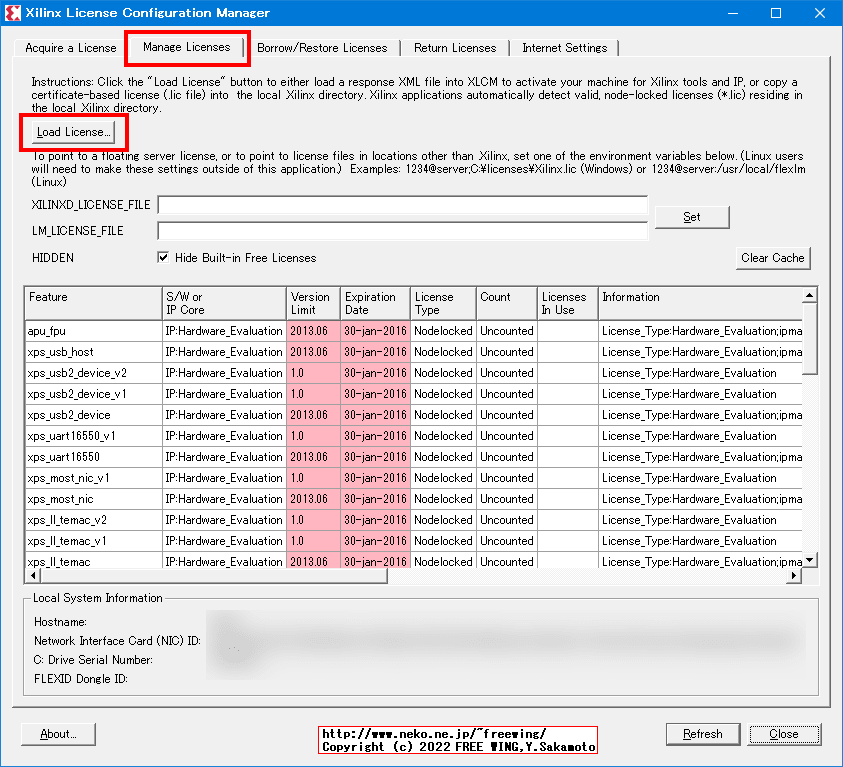Uncheck Hide Built-in Free Licenses checkbox
This screenshot has height=767, width=843.
(163, 258)
